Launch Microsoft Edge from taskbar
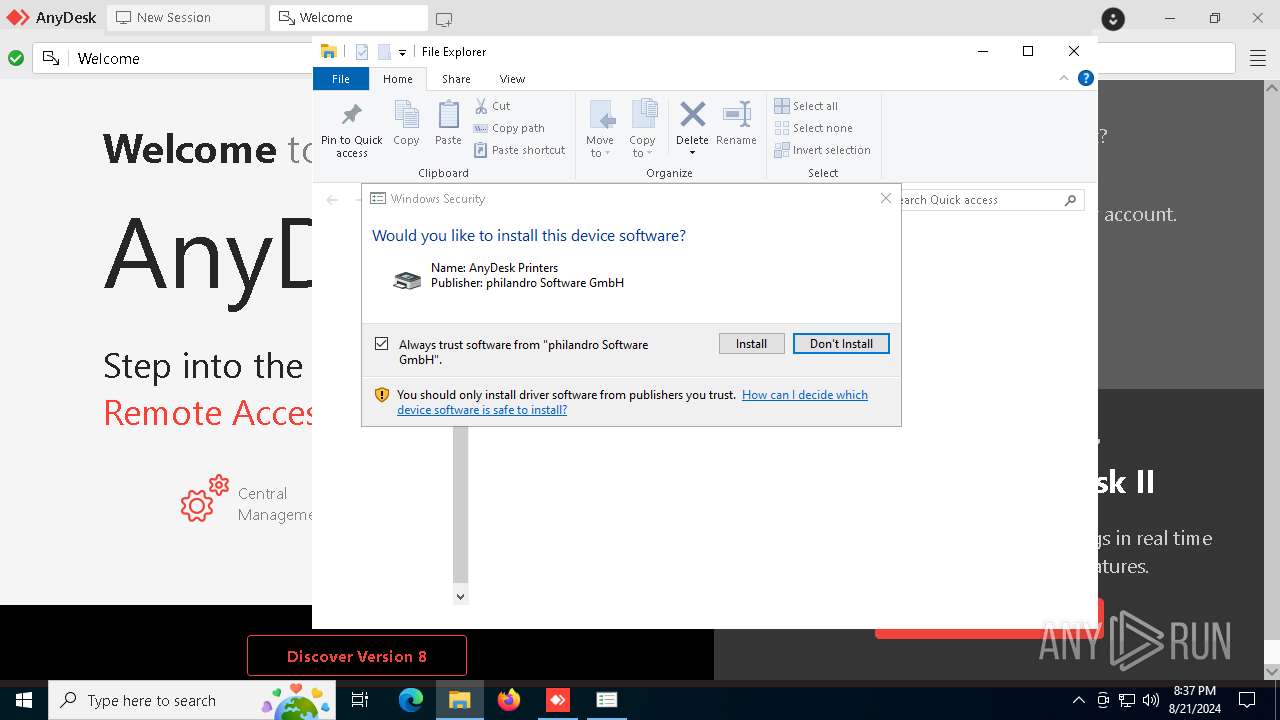 click(411, 700)
